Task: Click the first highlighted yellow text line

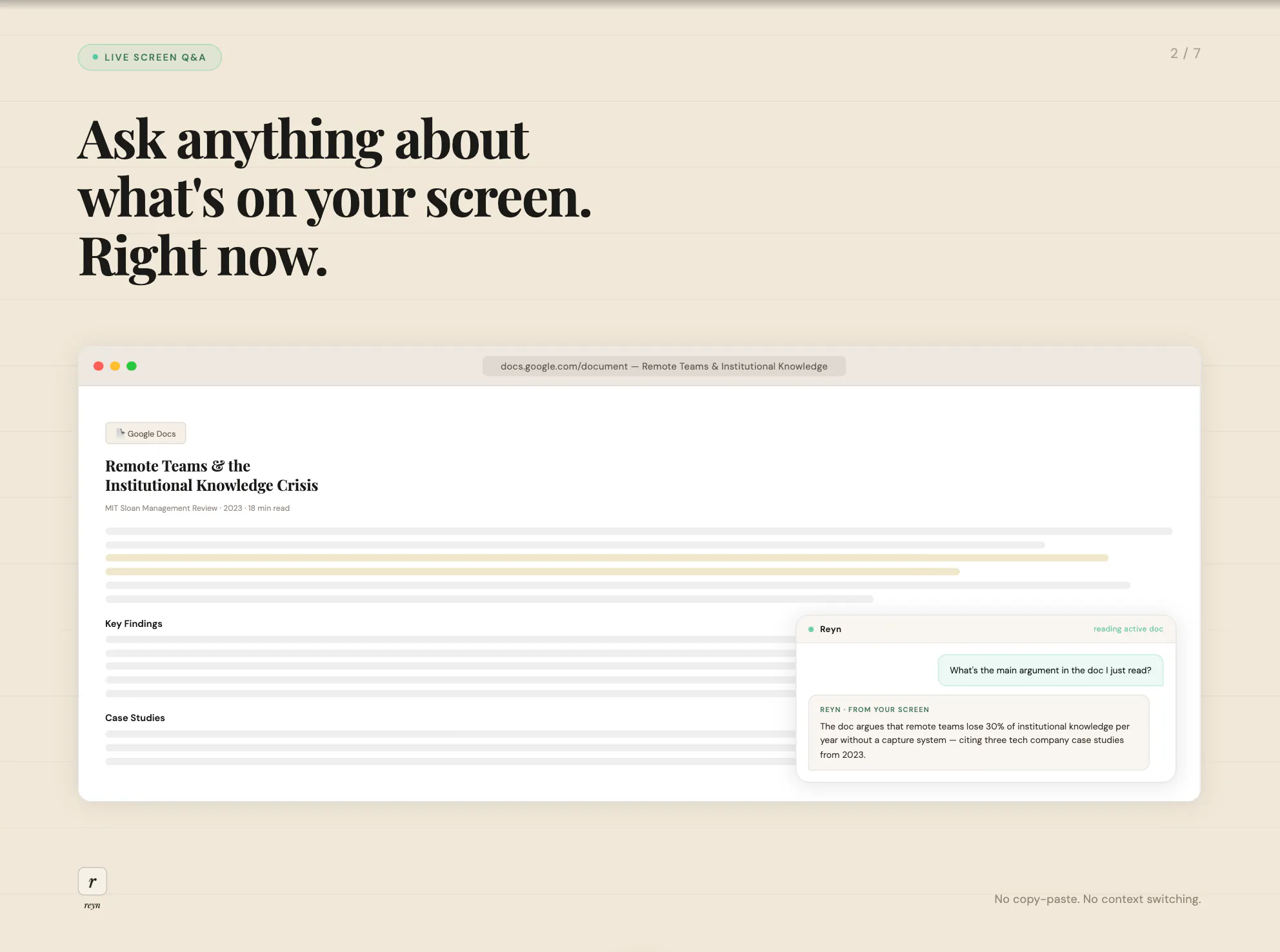Action: 606,558
